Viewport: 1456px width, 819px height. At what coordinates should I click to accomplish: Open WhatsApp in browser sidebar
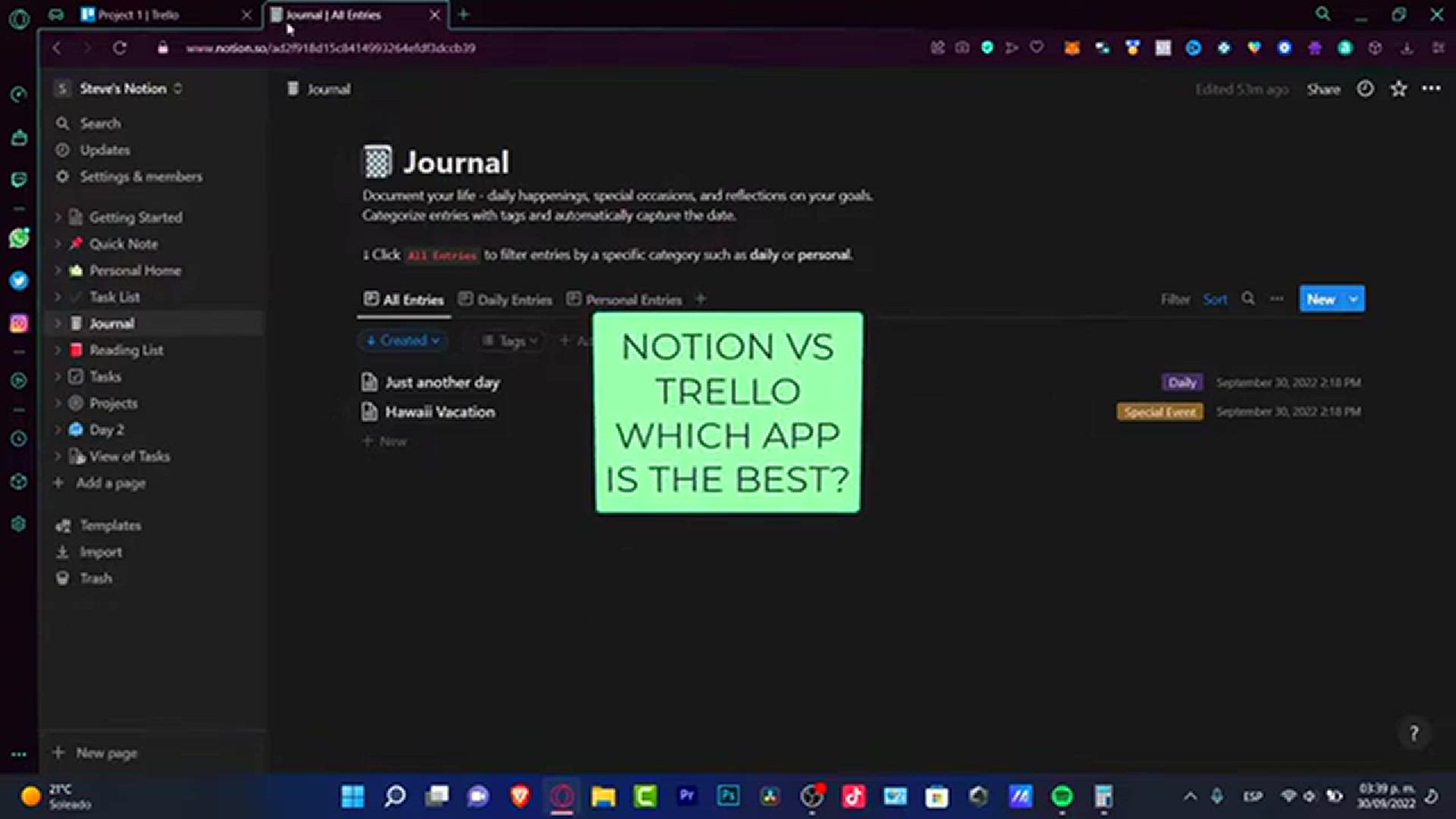coord(19,238)
